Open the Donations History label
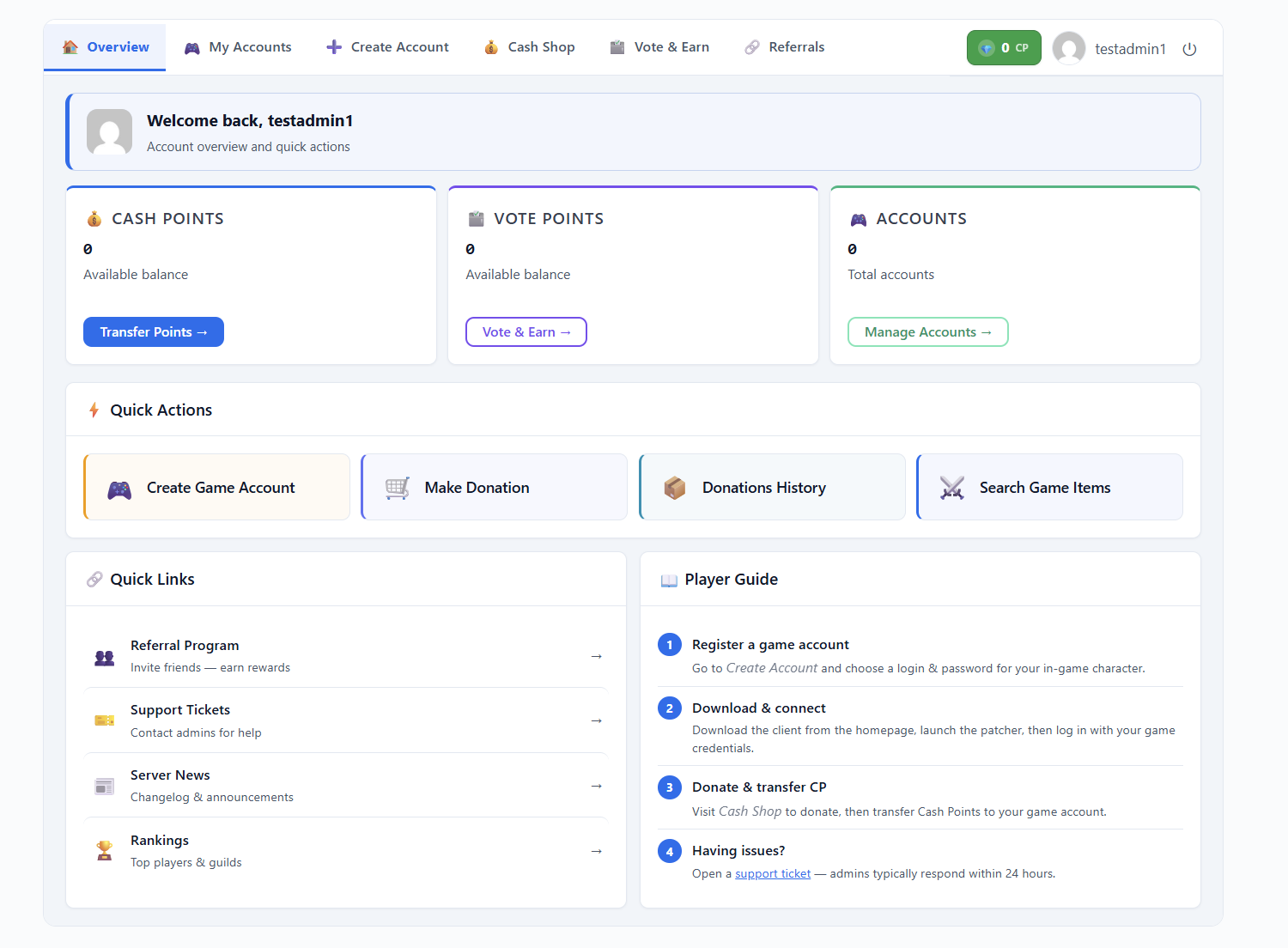The height and width of the screenshot is (948, 1288). [x=764, y=488]
